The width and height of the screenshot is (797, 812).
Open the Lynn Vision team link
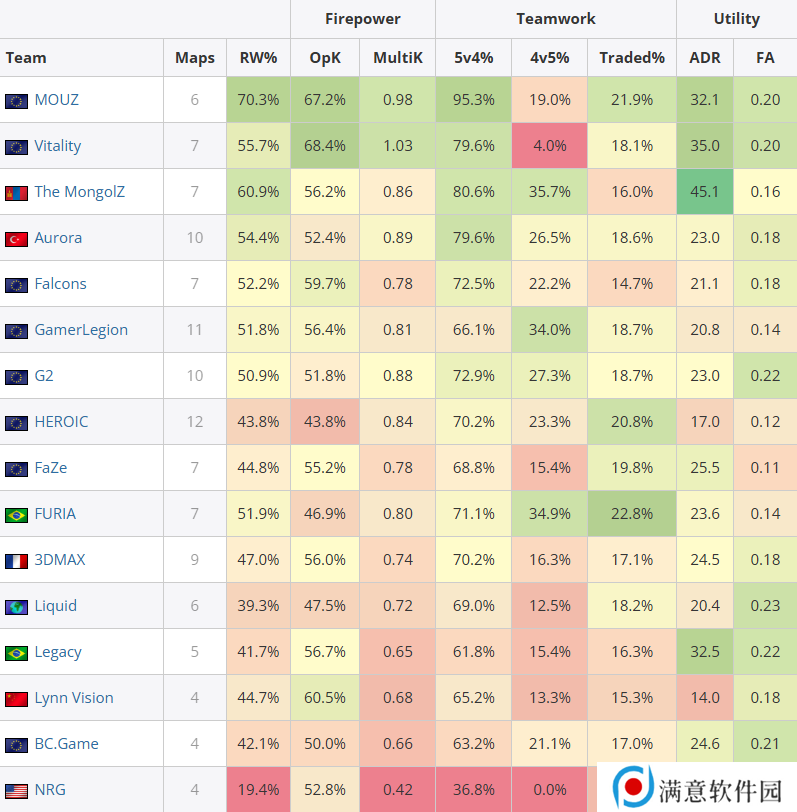[74, 698]
